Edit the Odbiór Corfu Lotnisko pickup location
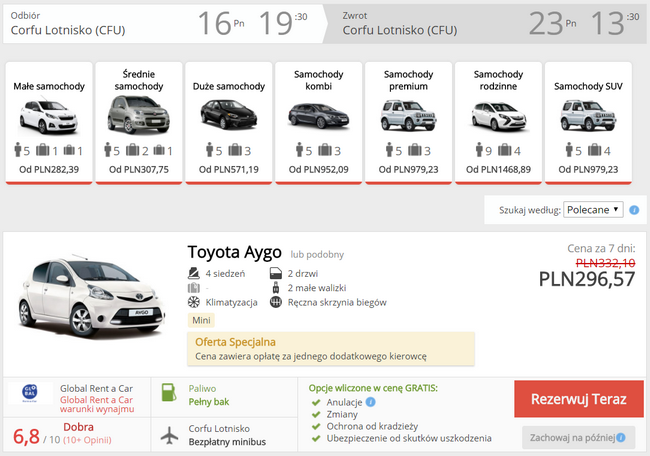 68,30
